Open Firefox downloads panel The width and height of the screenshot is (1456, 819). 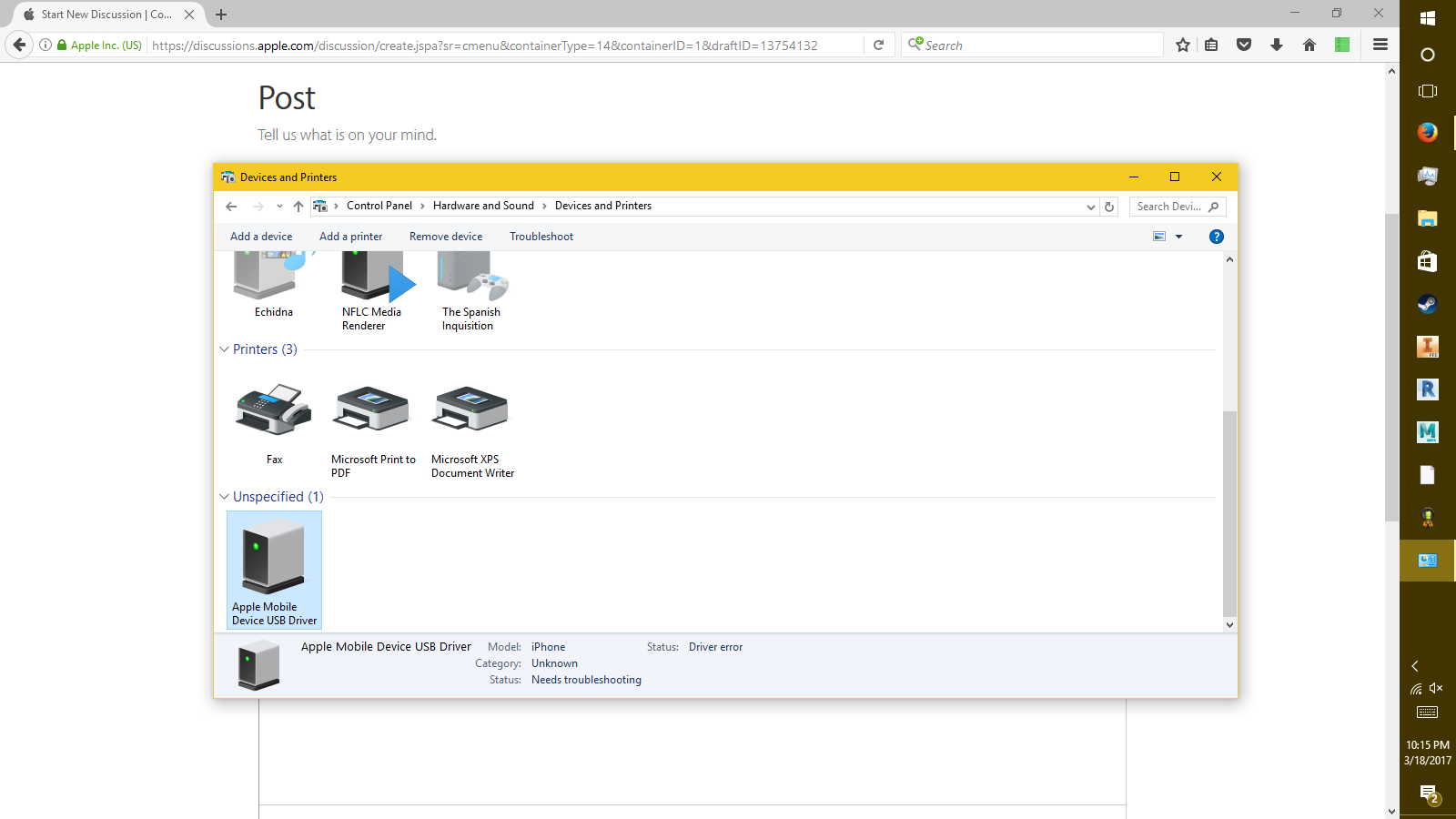(x=1277, y=45)
